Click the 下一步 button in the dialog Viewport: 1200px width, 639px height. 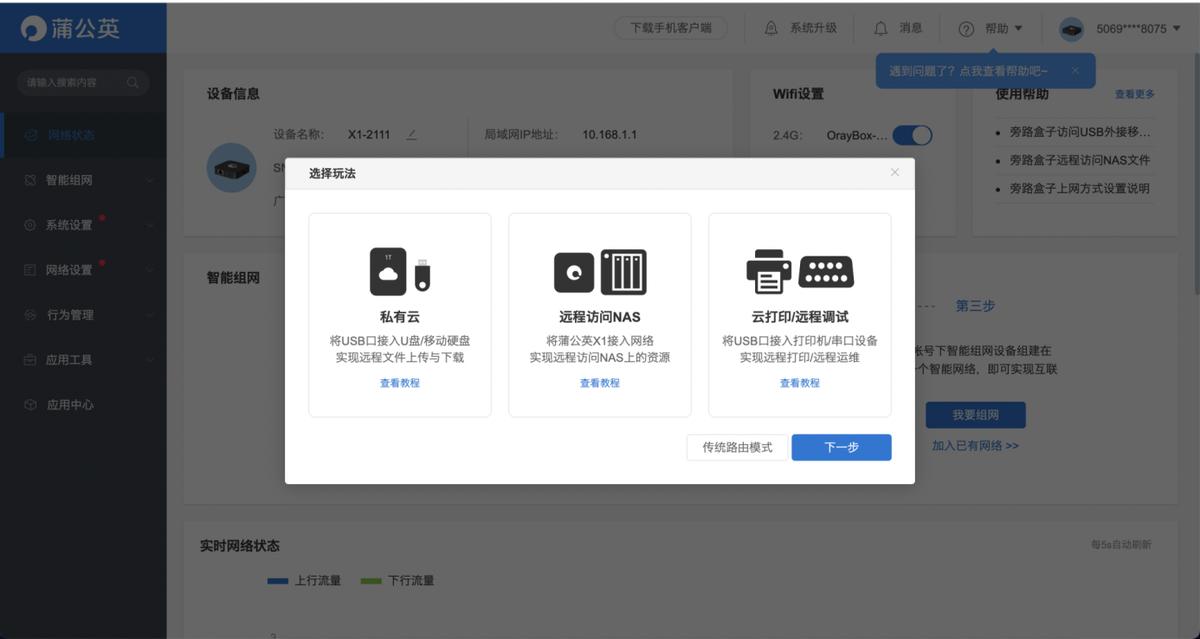tap(841, 447)
